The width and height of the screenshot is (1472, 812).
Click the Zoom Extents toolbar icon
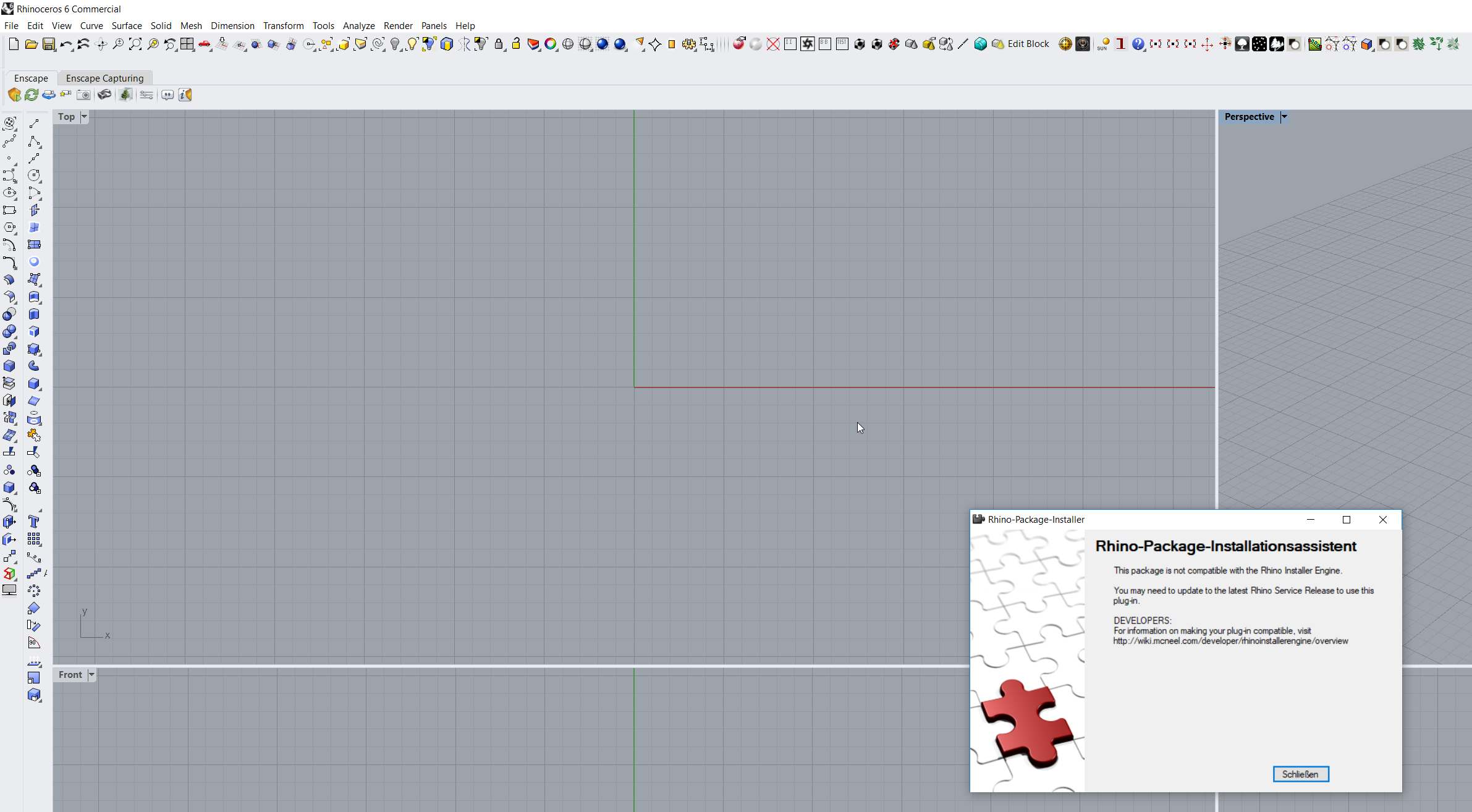pyautogui.click(x=135, y=44)
